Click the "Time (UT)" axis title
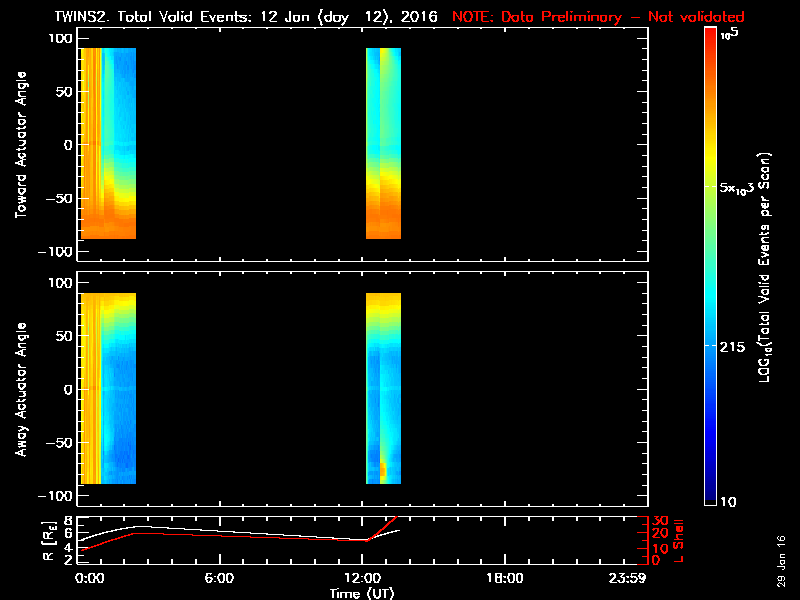800x600 pixels. [x=362, y=593]
